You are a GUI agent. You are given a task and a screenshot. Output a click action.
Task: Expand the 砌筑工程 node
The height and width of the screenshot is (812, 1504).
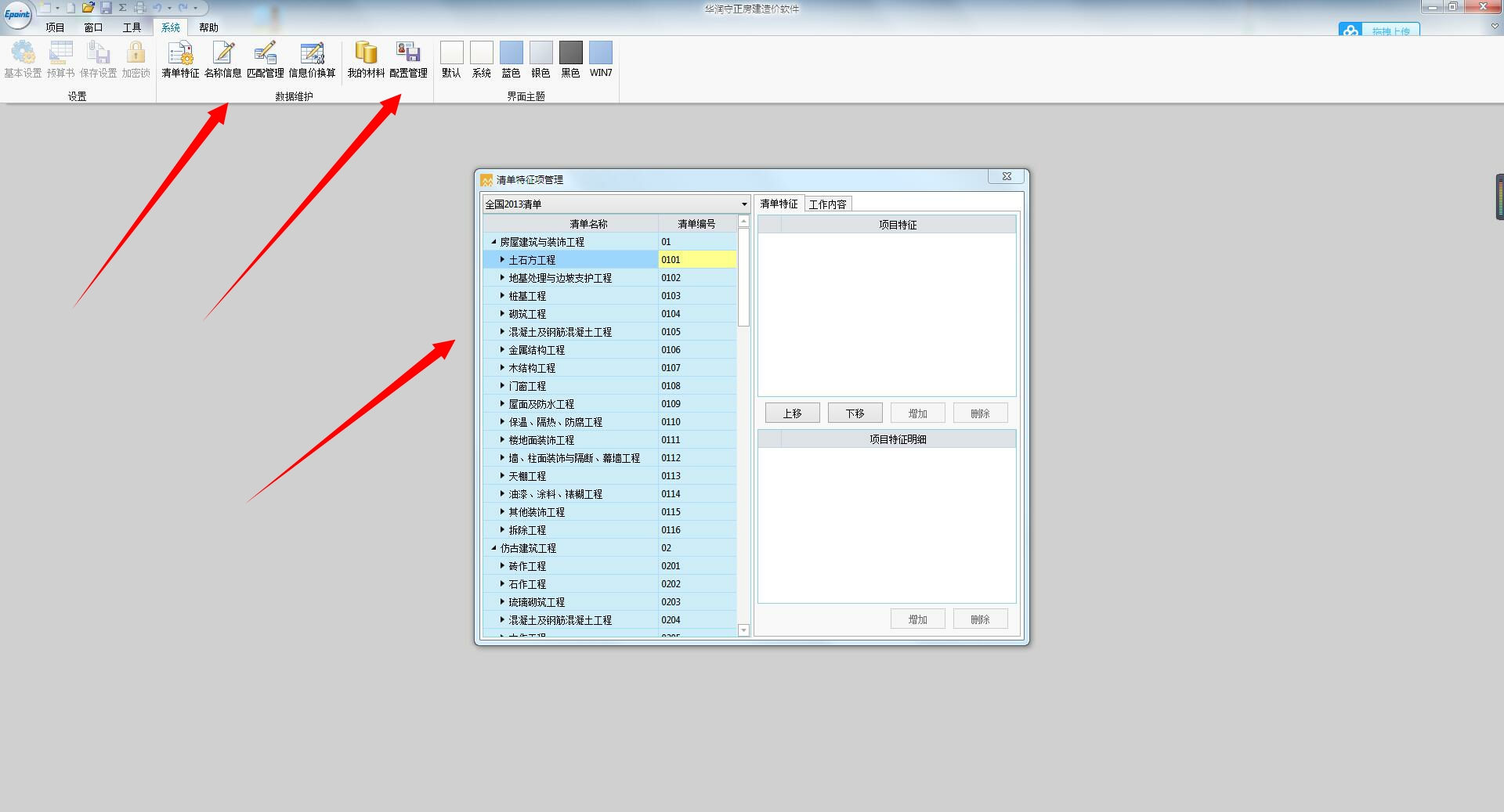502,314
